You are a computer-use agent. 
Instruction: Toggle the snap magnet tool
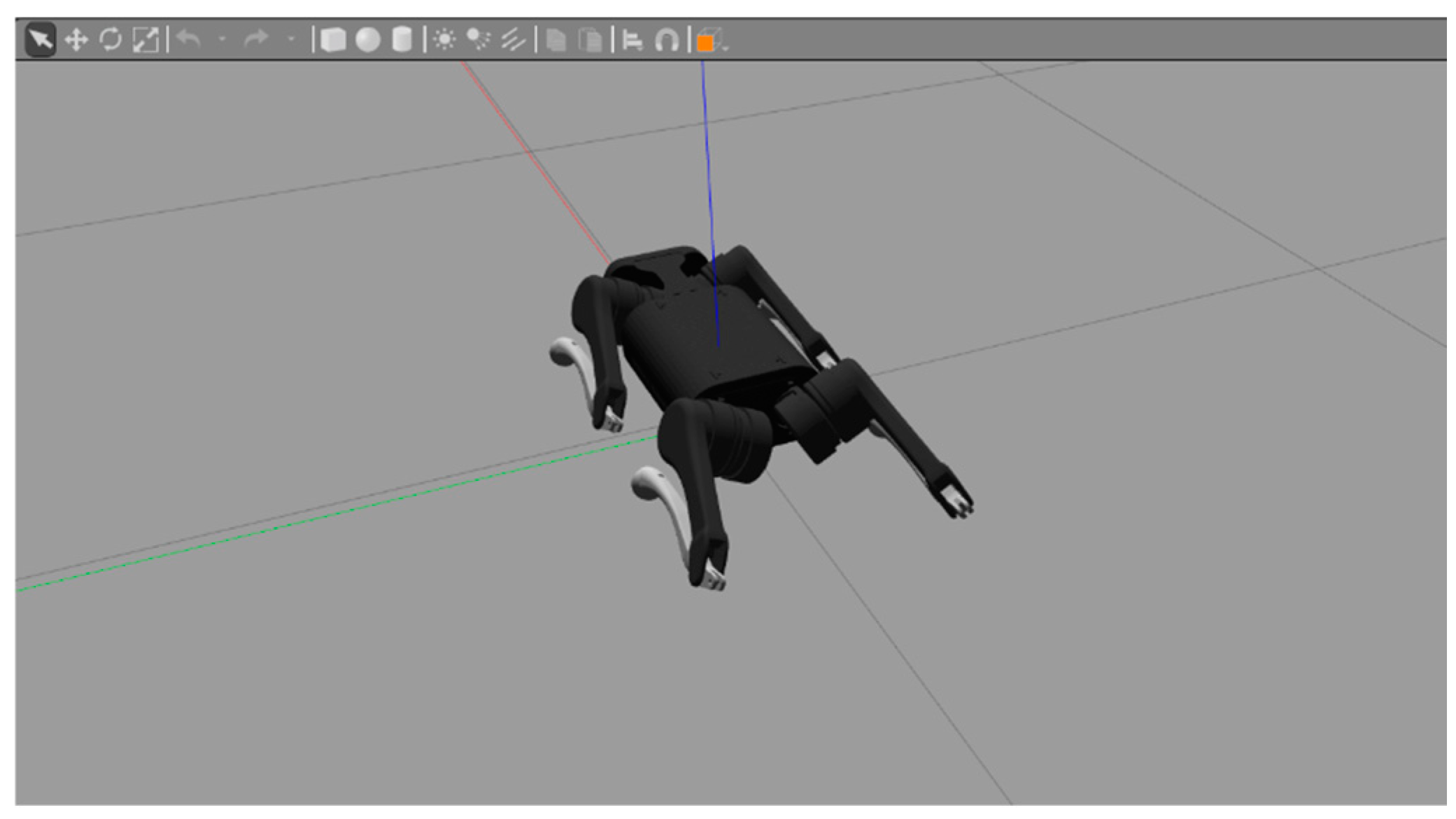(x=666, y=40)
